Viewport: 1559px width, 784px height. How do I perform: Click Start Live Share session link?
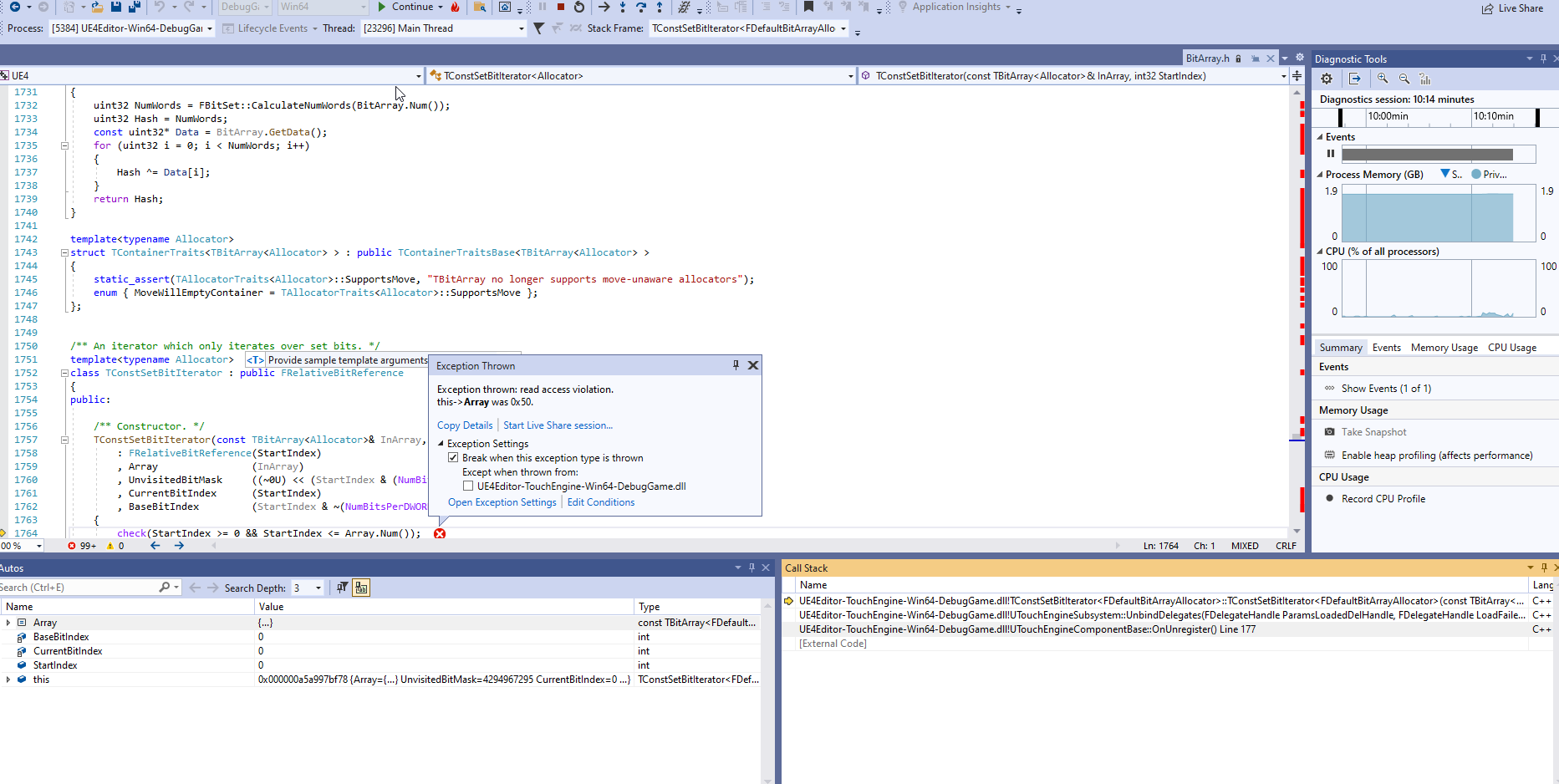tap(558, 425)
